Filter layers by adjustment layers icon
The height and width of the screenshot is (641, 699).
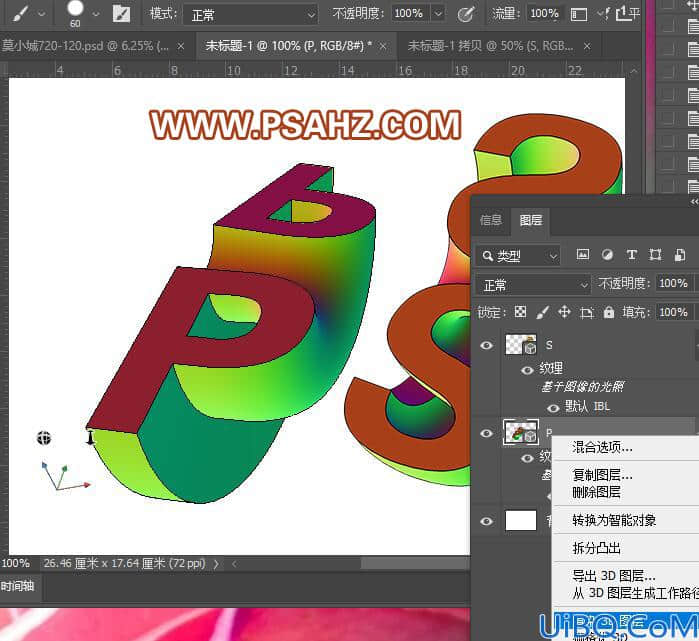pos(607,255)
